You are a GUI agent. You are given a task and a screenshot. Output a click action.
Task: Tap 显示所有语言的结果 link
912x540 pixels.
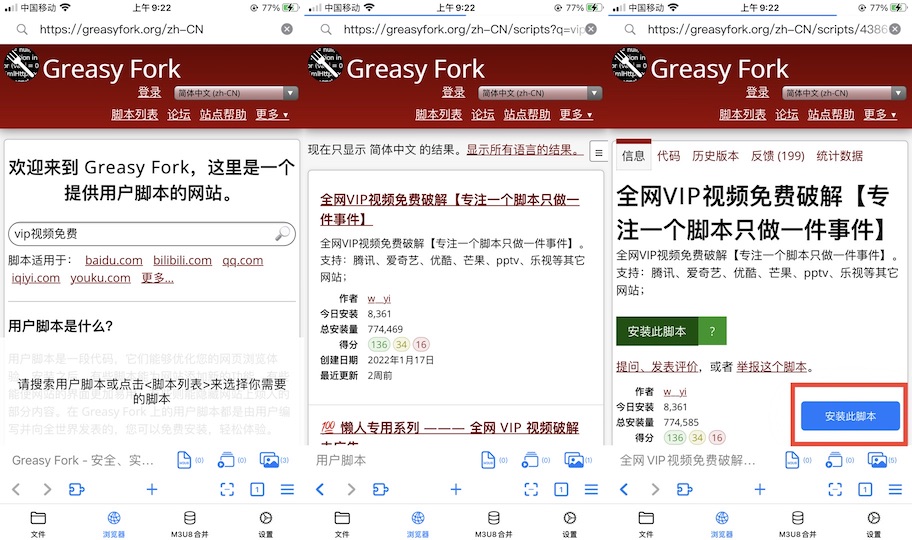[x=523, y=150]
